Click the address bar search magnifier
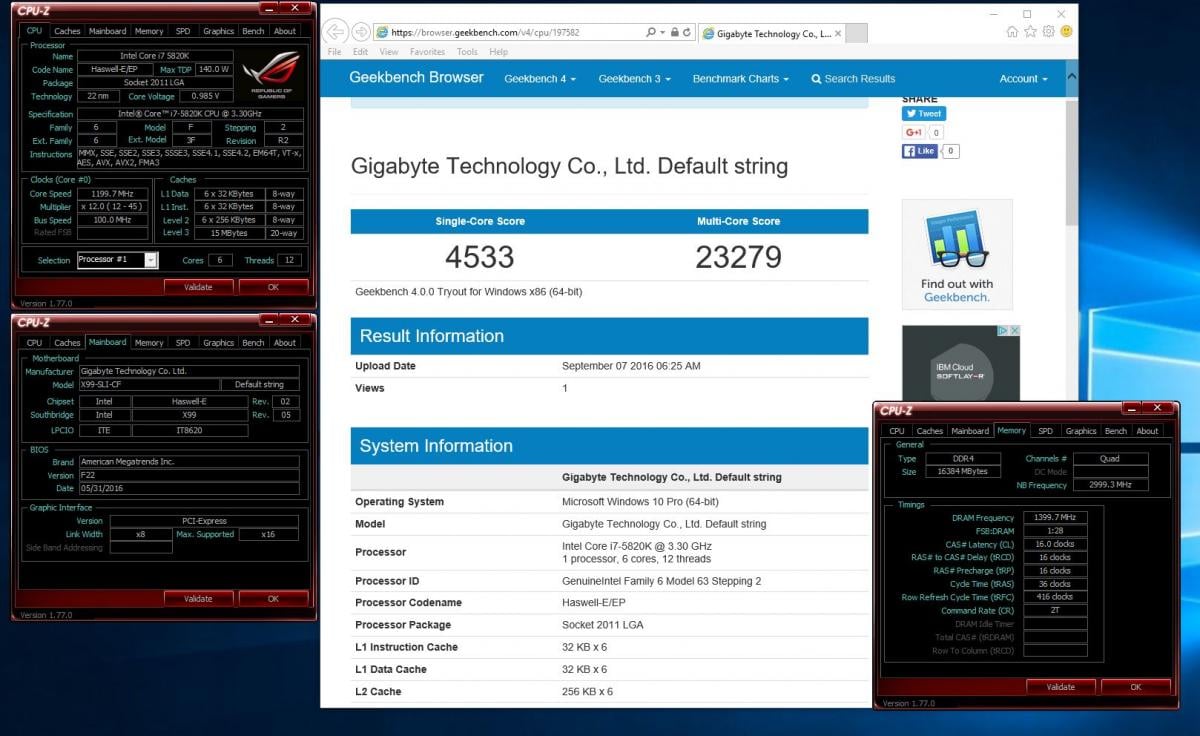1200x736 pixels. point(650,32)
